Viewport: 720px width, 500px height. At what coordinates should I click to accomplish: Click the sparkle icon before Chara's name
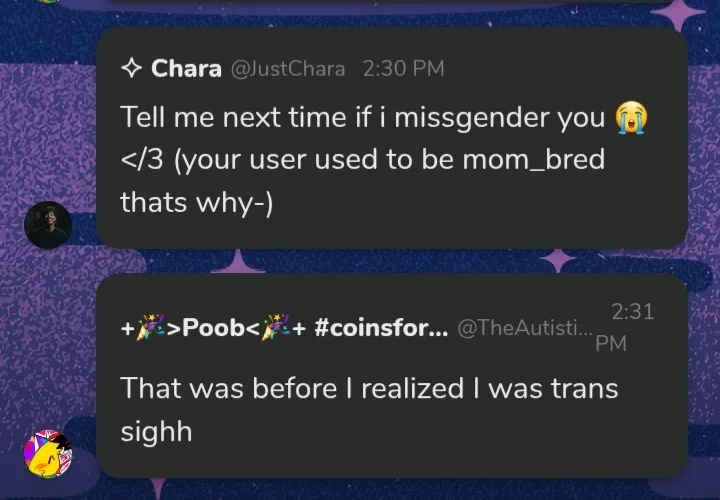pos(131,68)
